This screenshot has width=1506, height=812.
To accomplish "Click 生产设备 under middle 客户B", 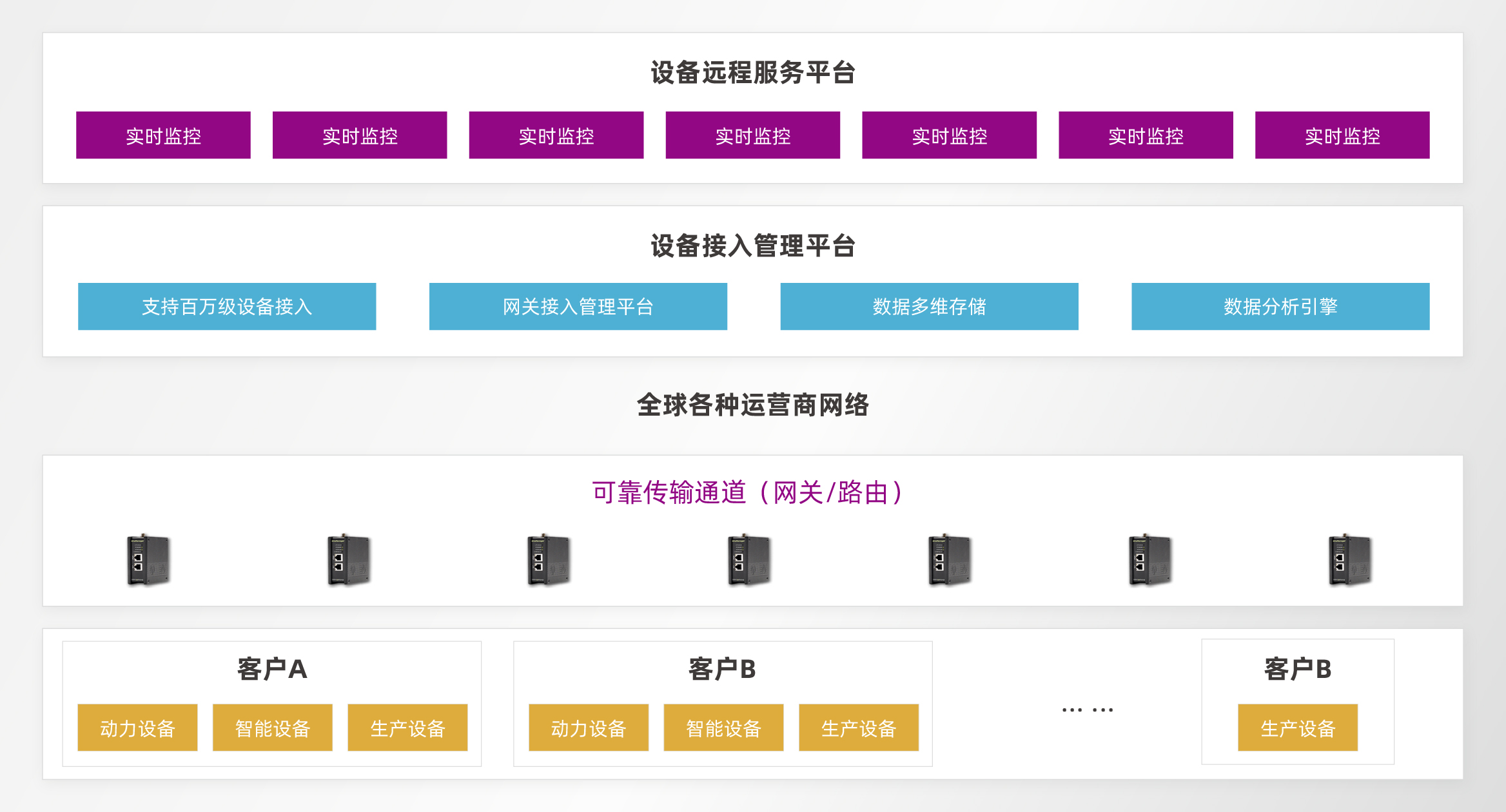I will [x=859, y=728].
